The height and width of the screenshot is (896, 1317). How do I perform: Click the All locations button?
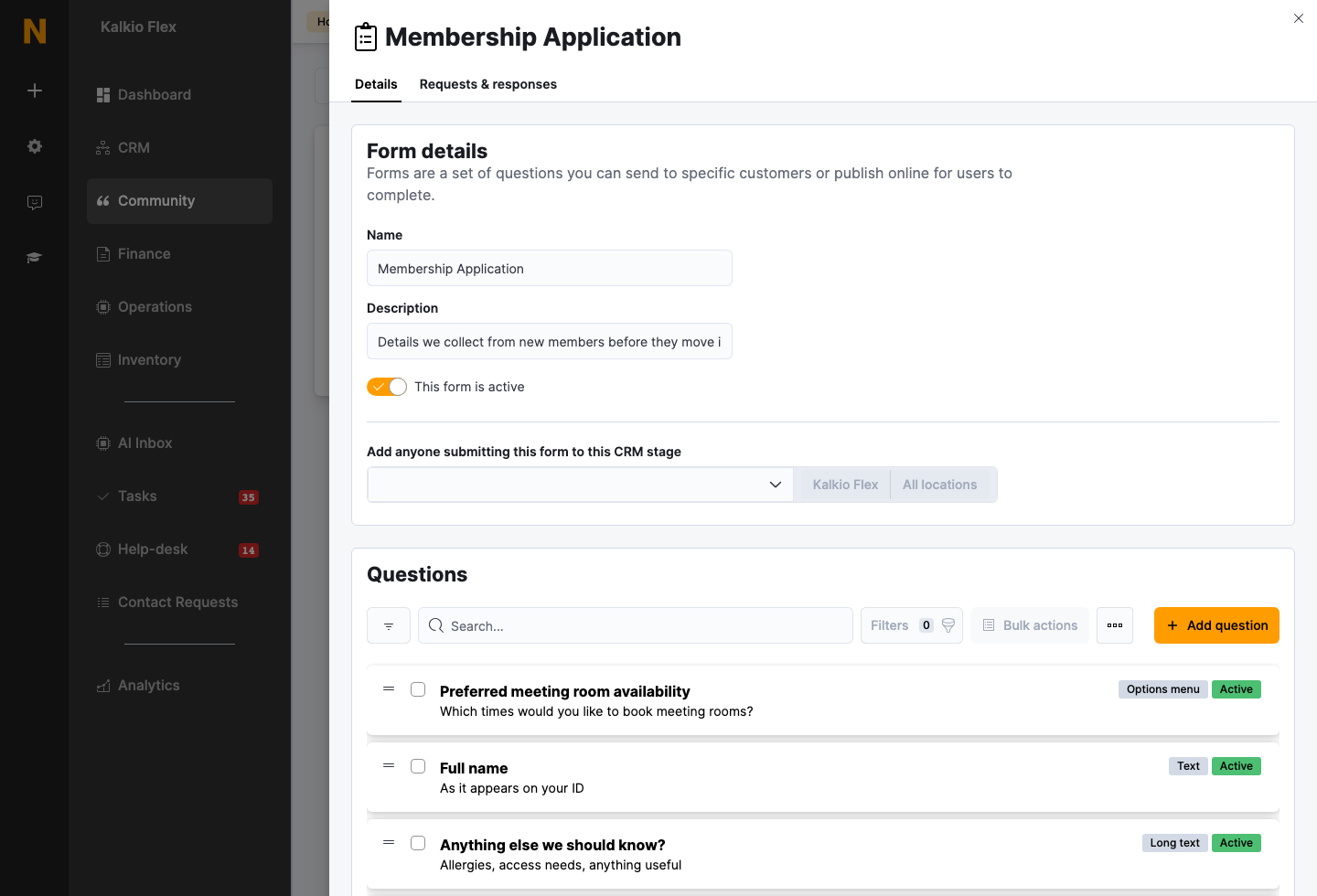[940, 485]
